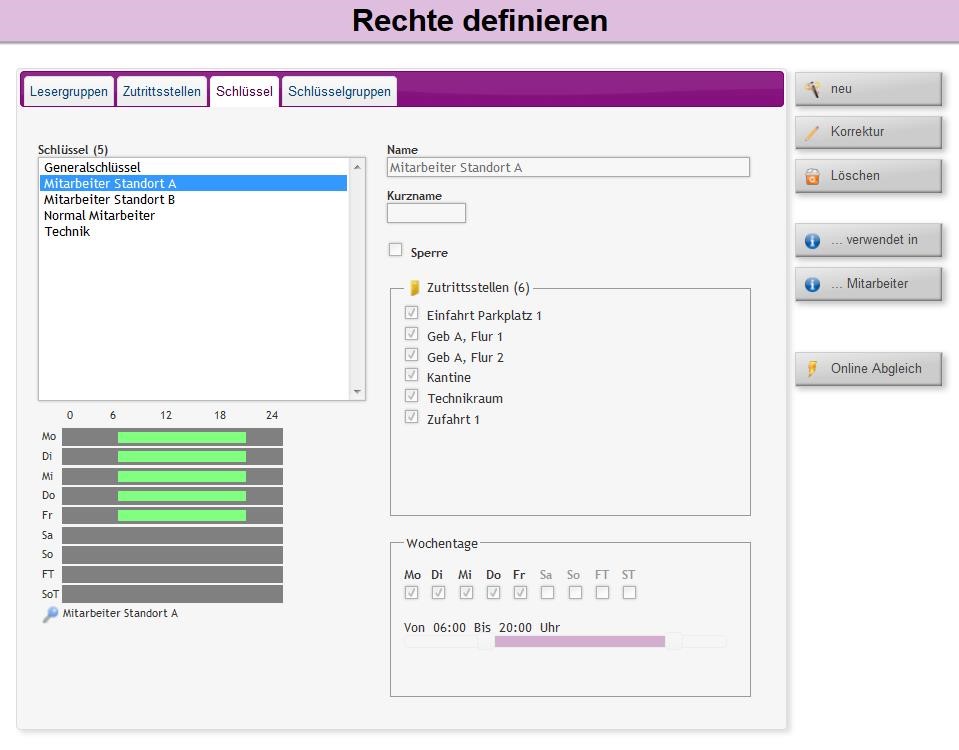
Task: Click the hammer icon on neu button
Action: [x=813, y=89]
